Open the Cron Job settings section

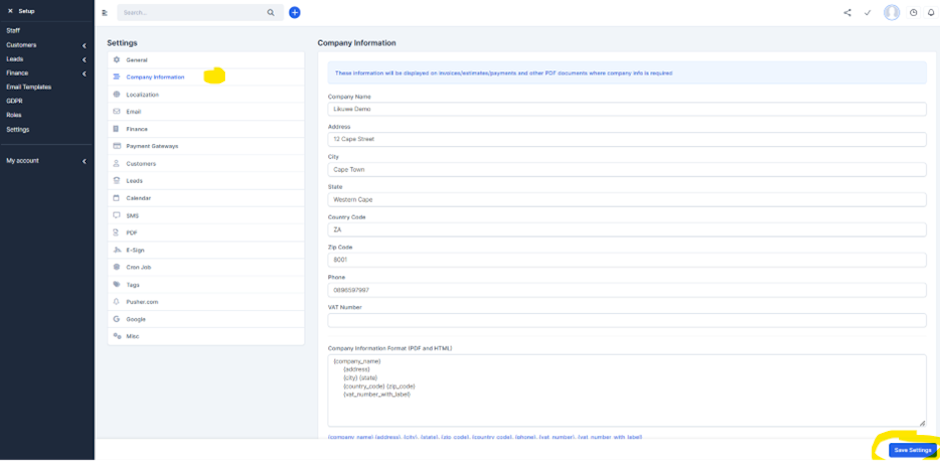pos(139,267)
